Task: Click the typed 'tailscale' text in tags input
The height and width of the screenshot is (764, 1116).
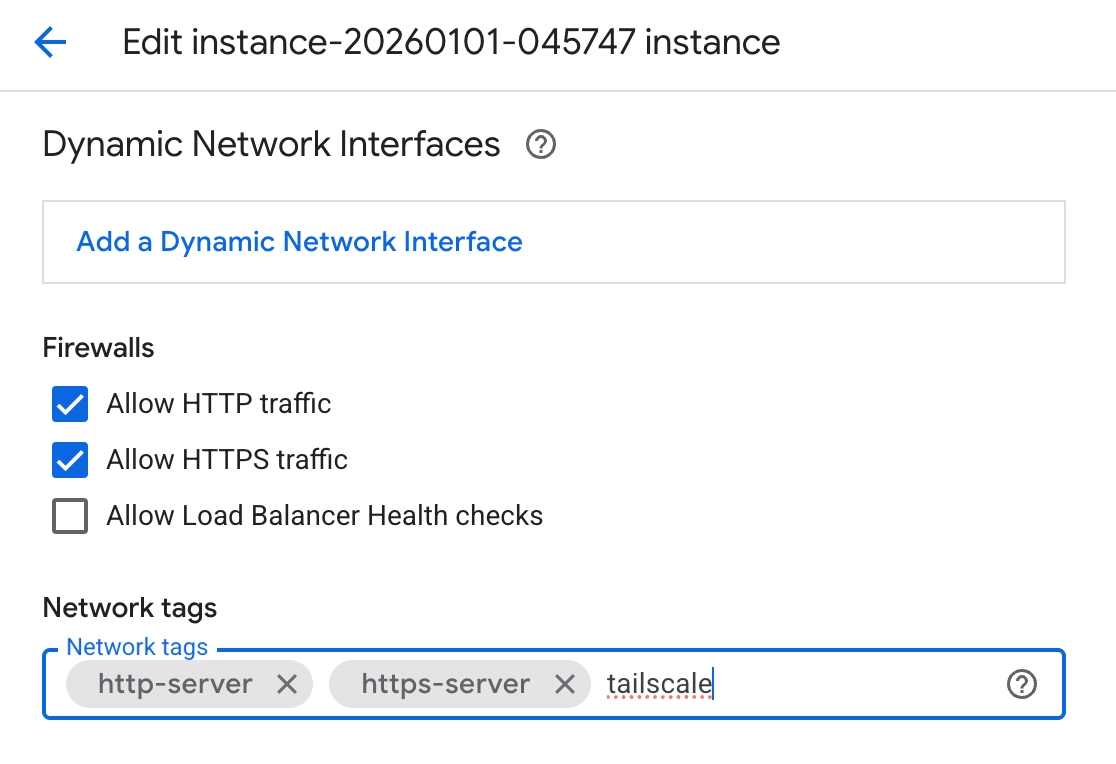Action: (x=659, y=684)
